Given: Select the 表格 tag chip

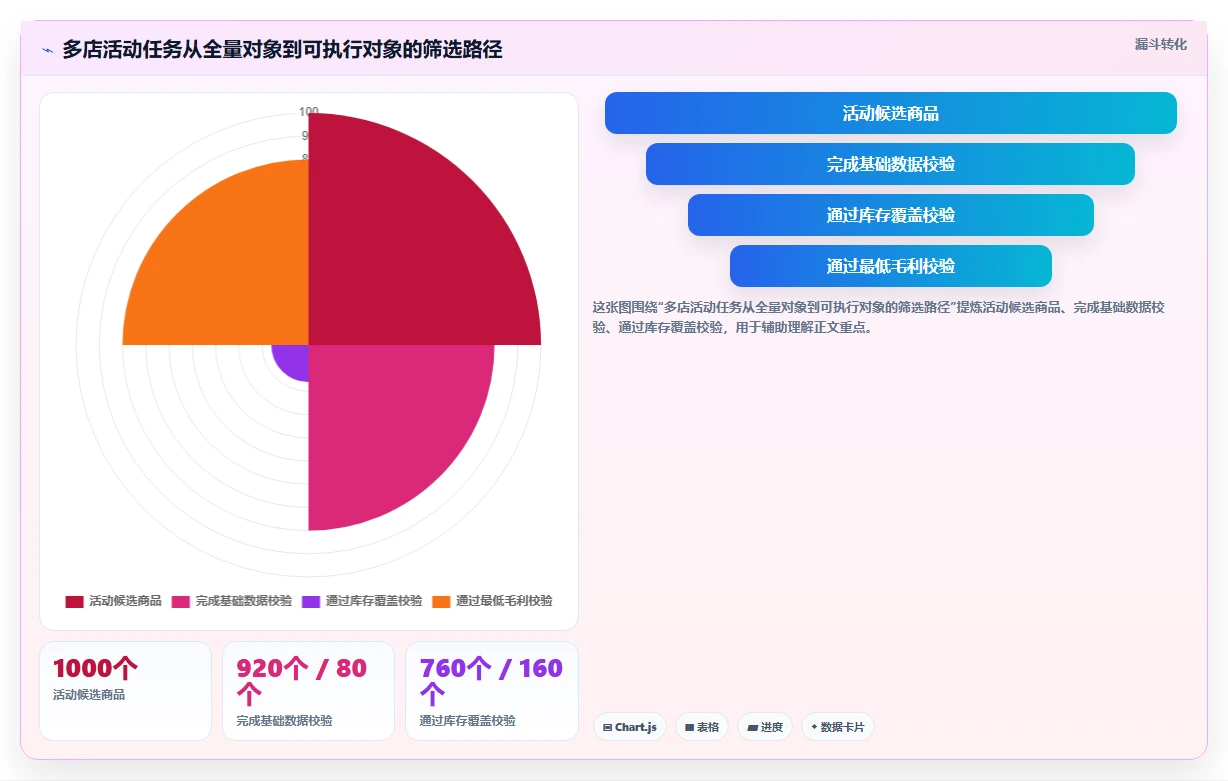Looking at the screenshot, I should (702, 727).
